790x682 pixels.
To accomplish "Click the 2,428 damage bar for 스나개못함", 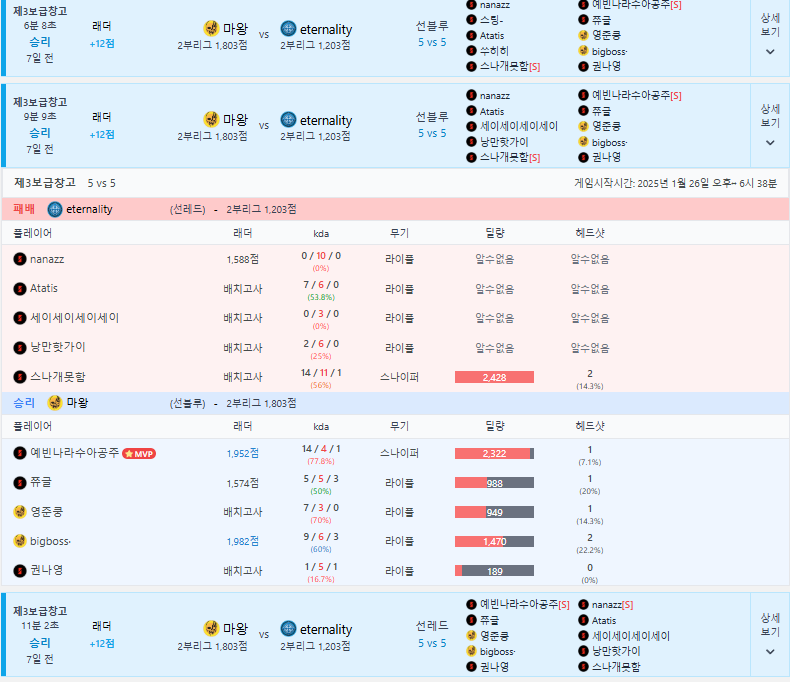I will 494,377.
